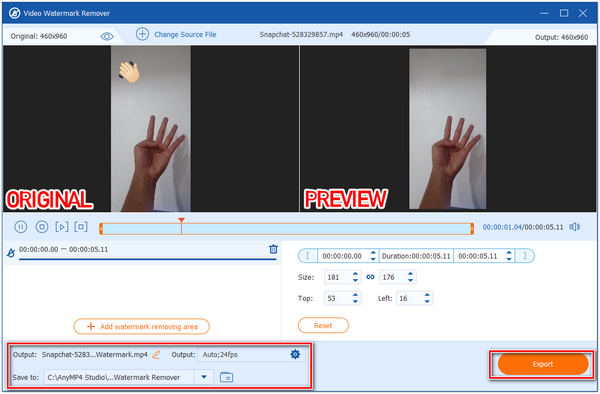Viewport: 600px width, 394px height.
Task: Increase Size width with up arrow
Action: click(x=355, y=274)
